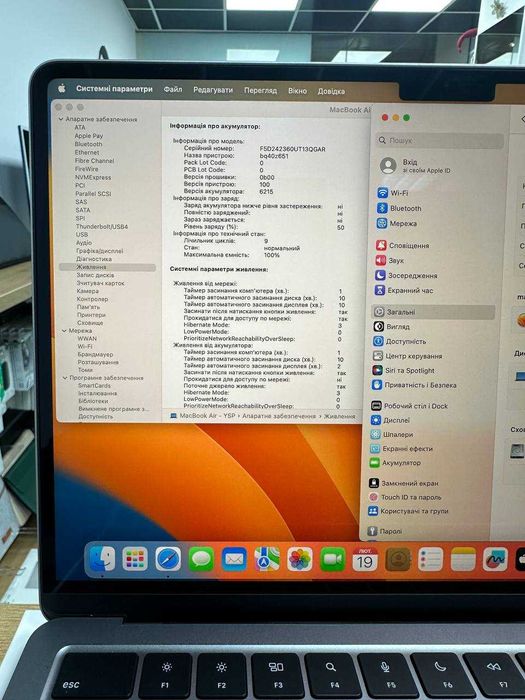Open the Зосередження moon icon
The height and width of the screenshot is (700, 525).
click(x=380, y=275)
